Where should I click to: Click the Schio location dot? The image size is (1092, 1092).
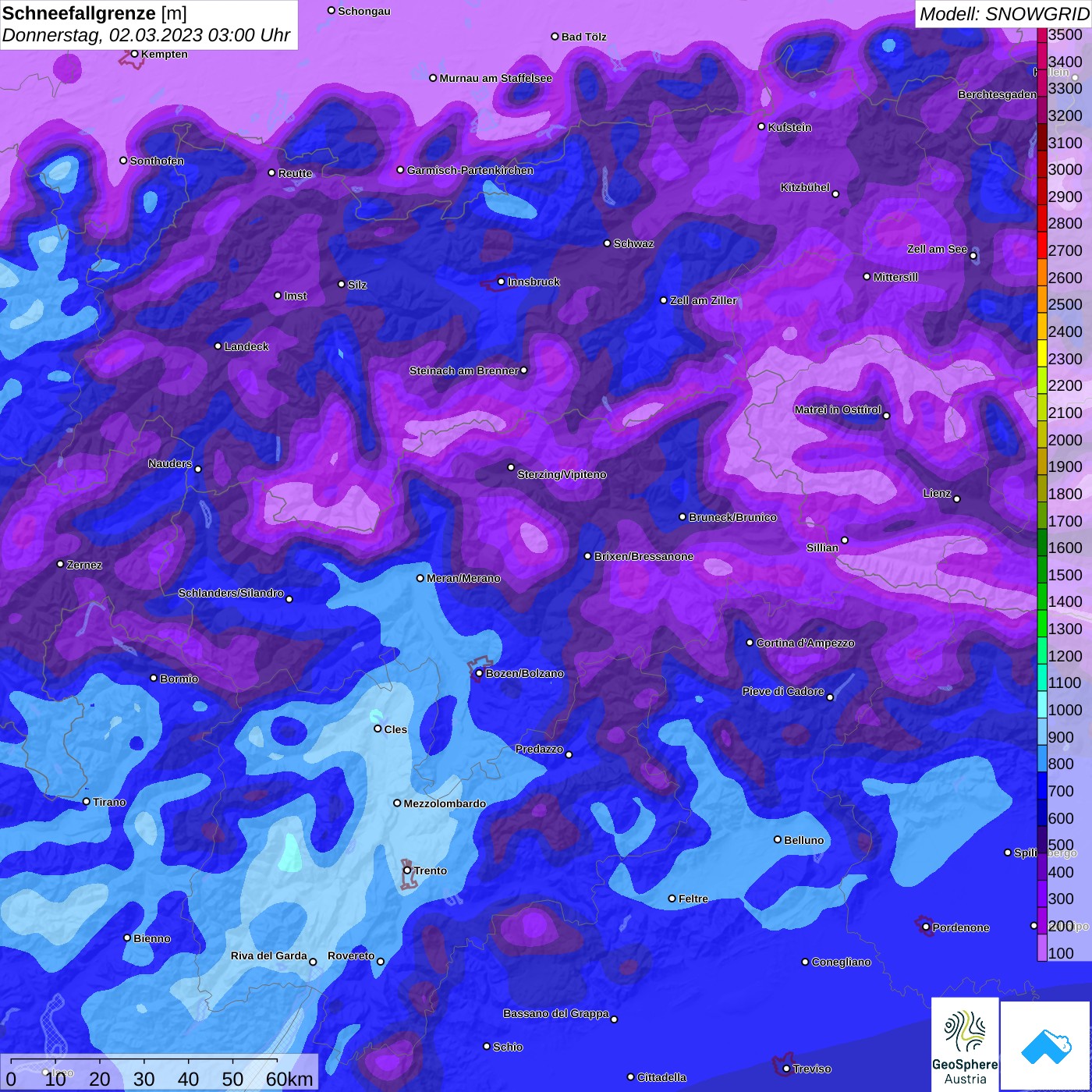(x=487, y=1047)
